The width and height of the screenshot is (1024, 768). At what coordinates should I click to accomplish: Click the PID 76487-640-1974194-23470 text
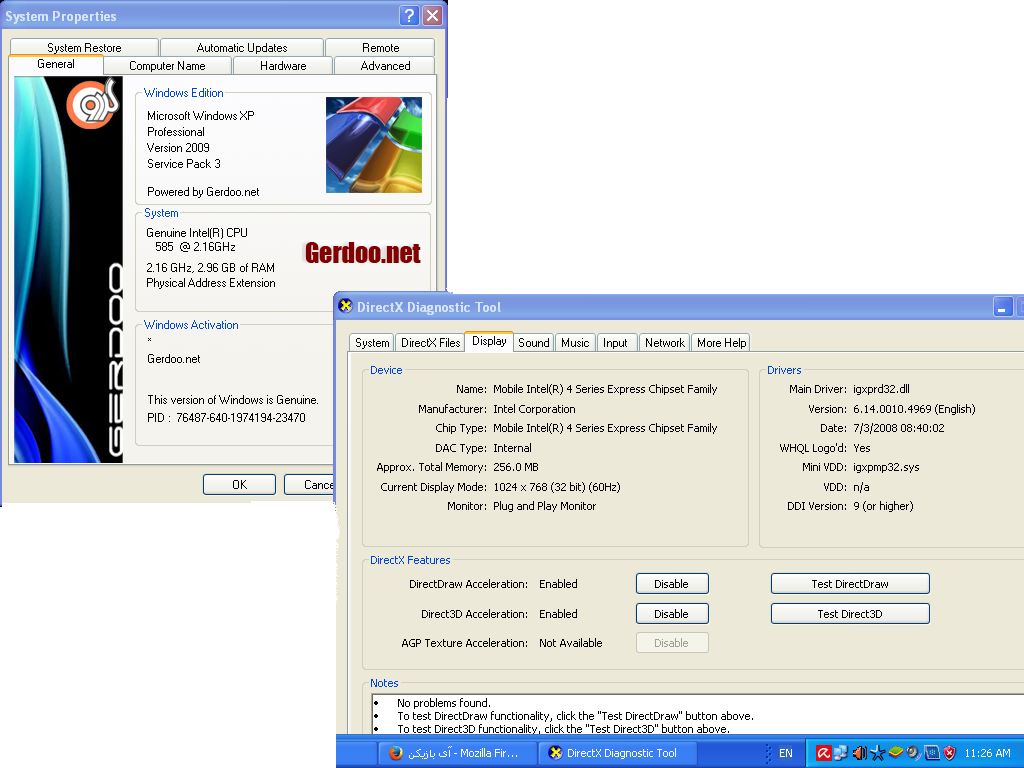click(226, 417)
